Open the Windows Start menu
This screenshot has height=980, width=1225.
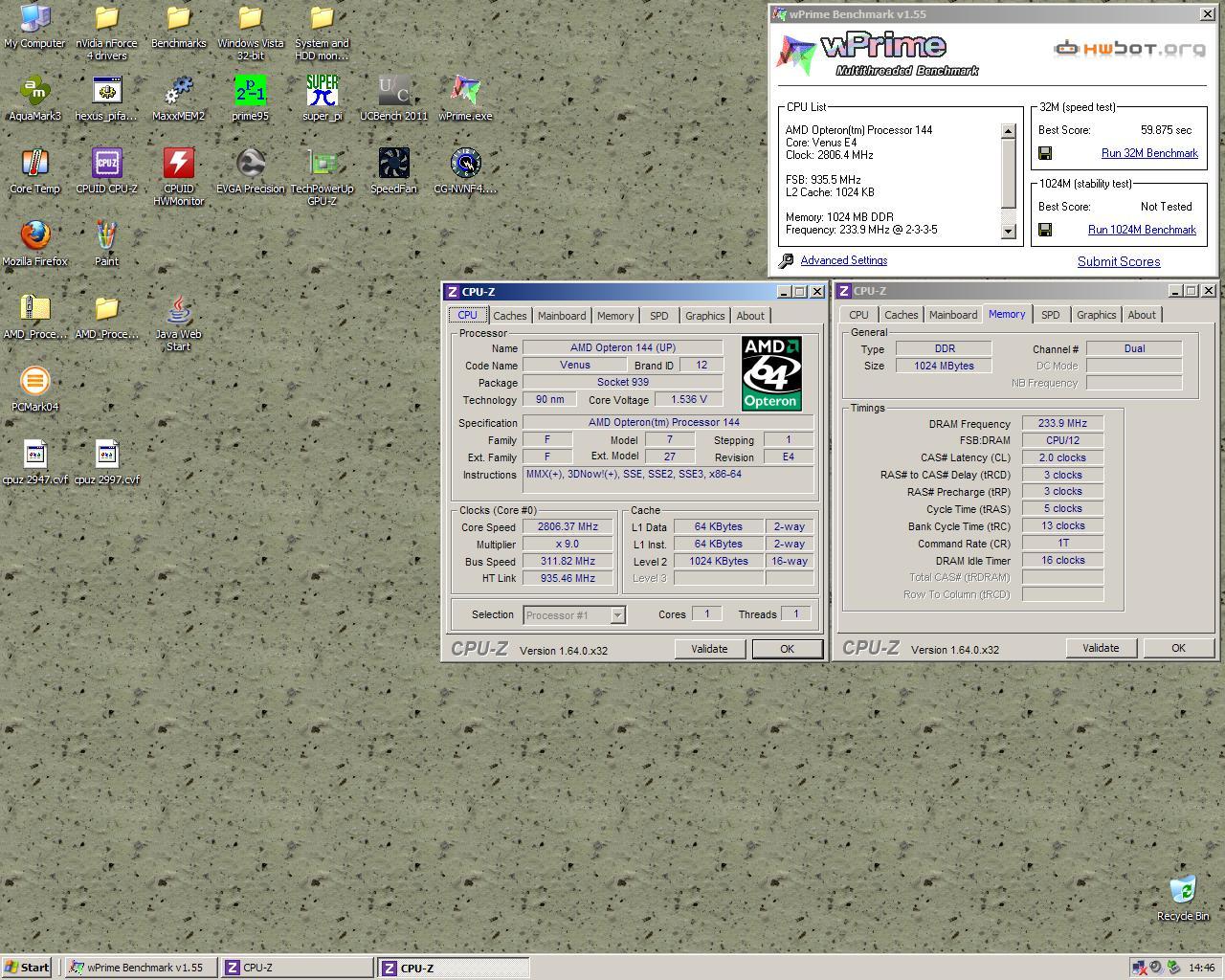pos(27,968)
